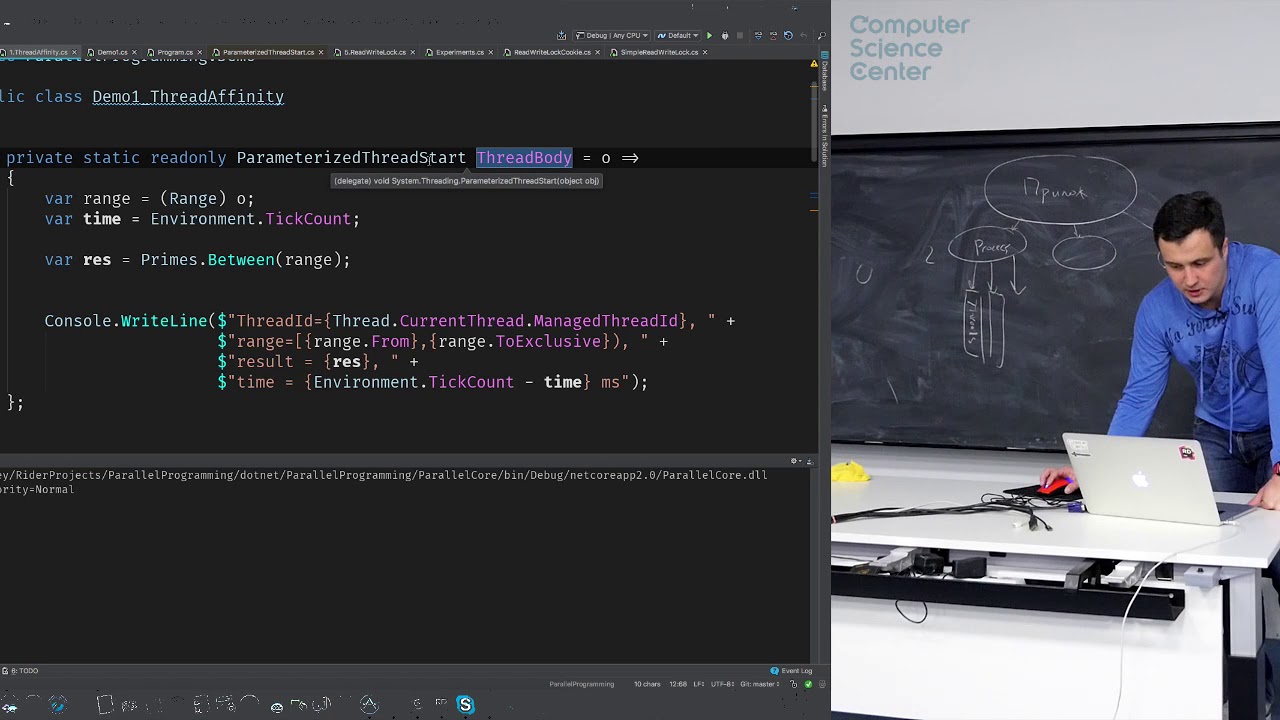Click the green status check icon in status bar
Image resolution: width=1280 pixels, height=720 pixels.
pyautogui.click(x=808, y=684)
